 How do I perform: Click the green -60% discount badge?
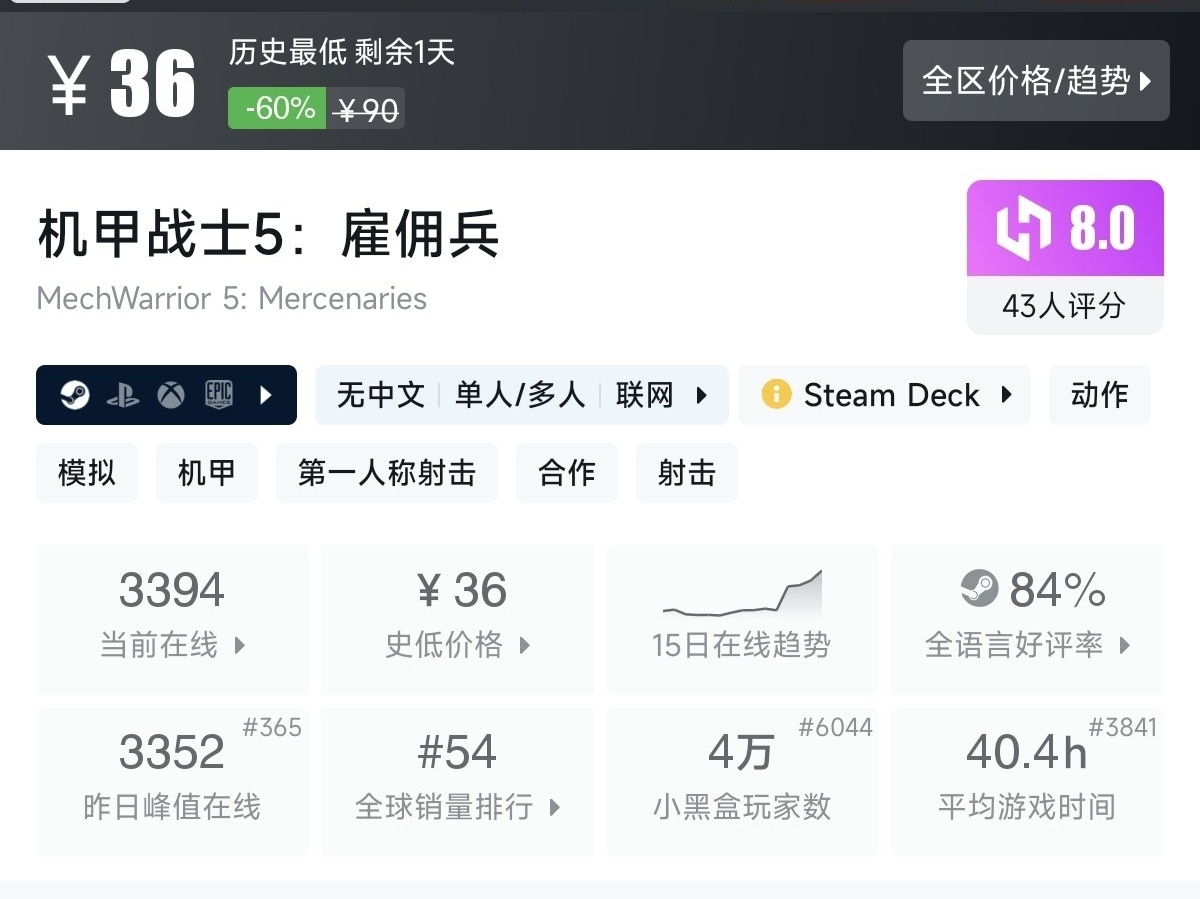pyautogui.click(x=276, y=108)
